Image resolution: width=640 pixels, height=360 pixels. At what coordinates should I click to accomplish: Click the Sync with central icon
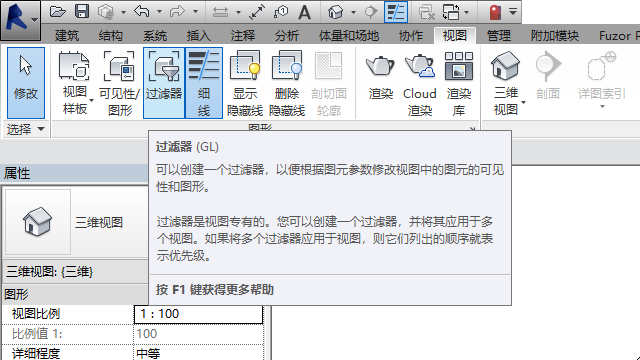106,12
